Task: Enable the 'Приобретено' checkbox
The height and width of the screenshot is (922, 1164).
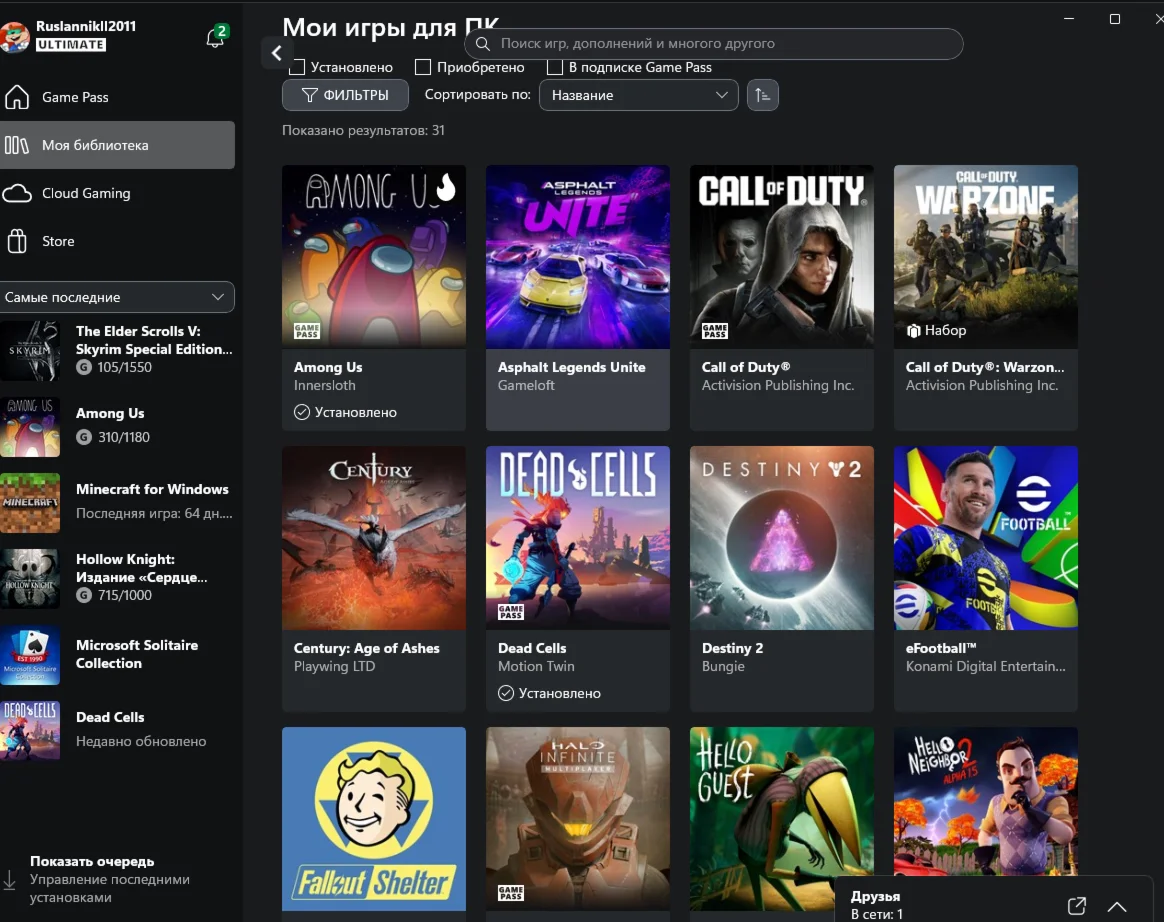Action: click(423, 68)
